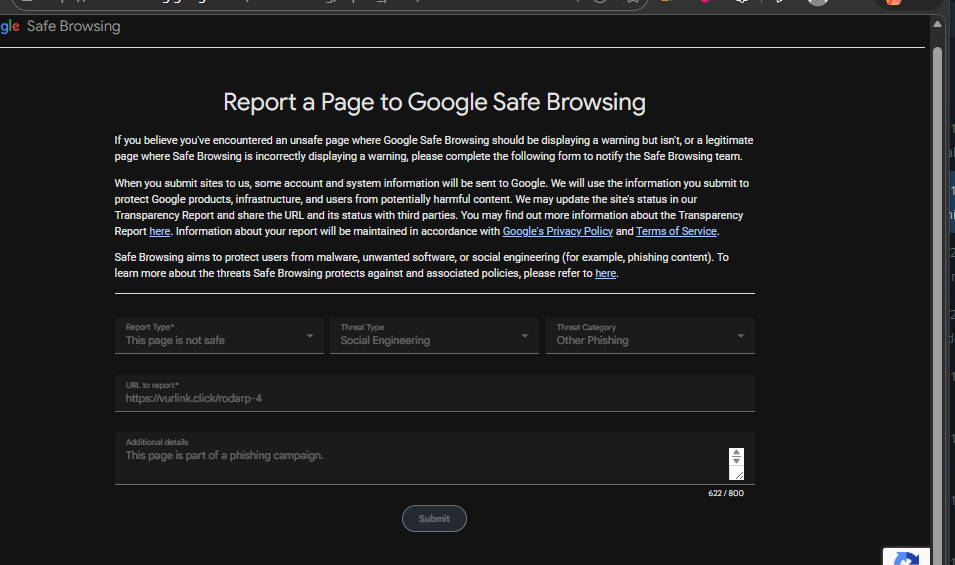Click the reCAPTCHA badge

(906, 556)
